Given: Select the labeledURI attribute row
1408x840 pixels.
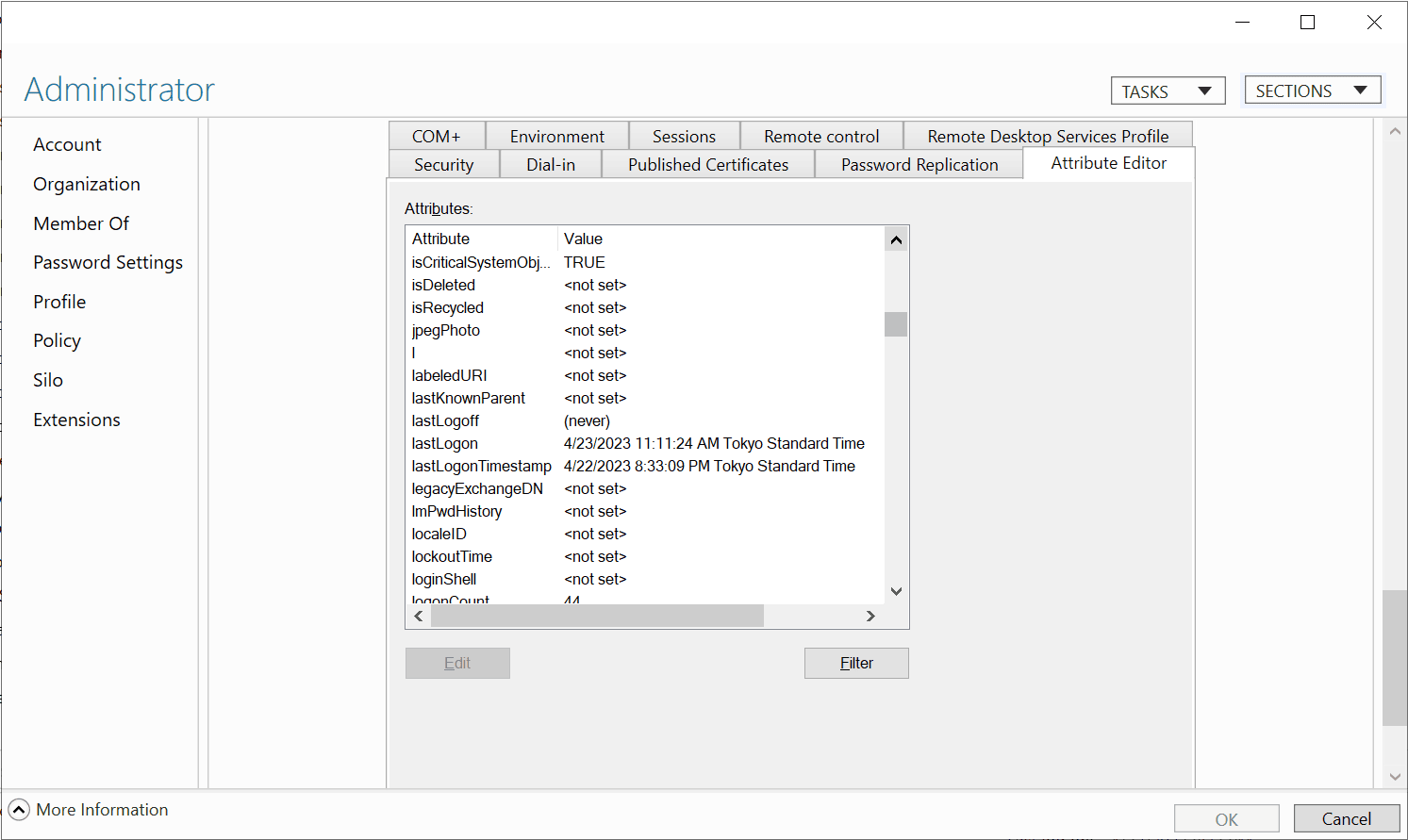Looking at the screenshot, I should pyautogui.click(x=645, y=375).
